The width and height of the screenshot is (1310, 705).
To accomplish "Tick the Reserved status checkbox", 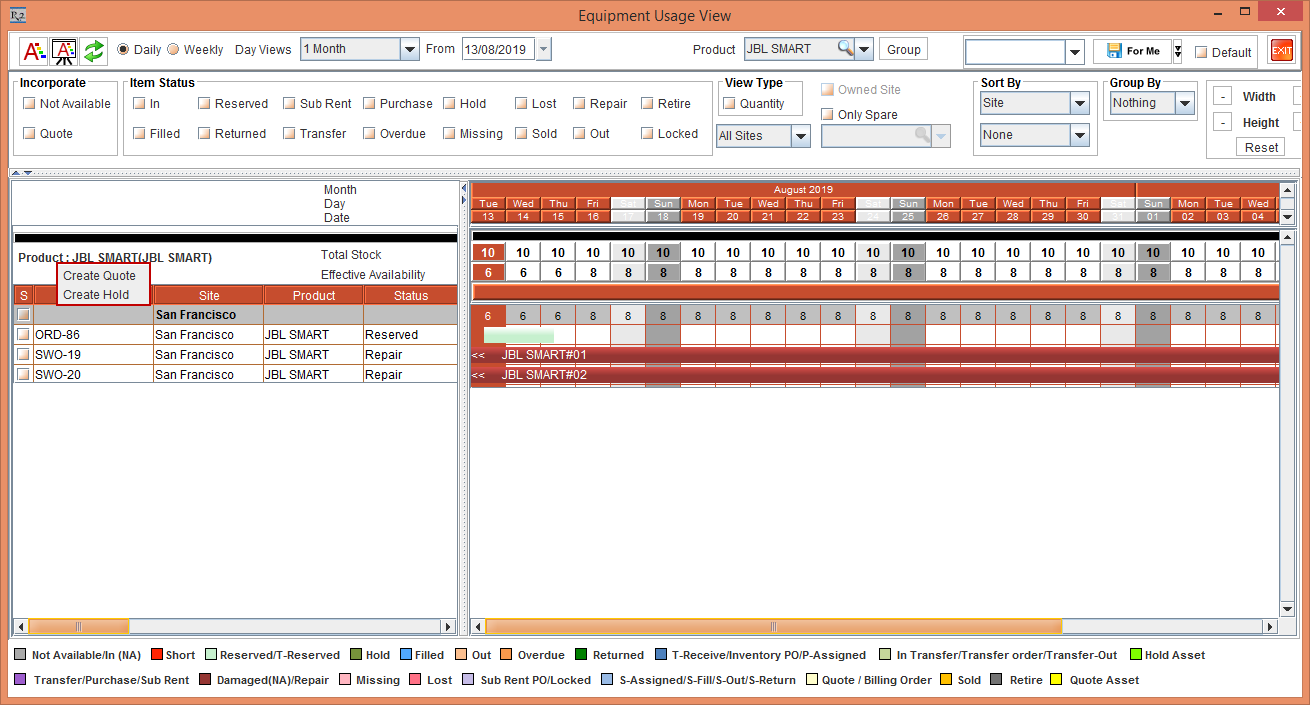I will [x=204, y=103].
